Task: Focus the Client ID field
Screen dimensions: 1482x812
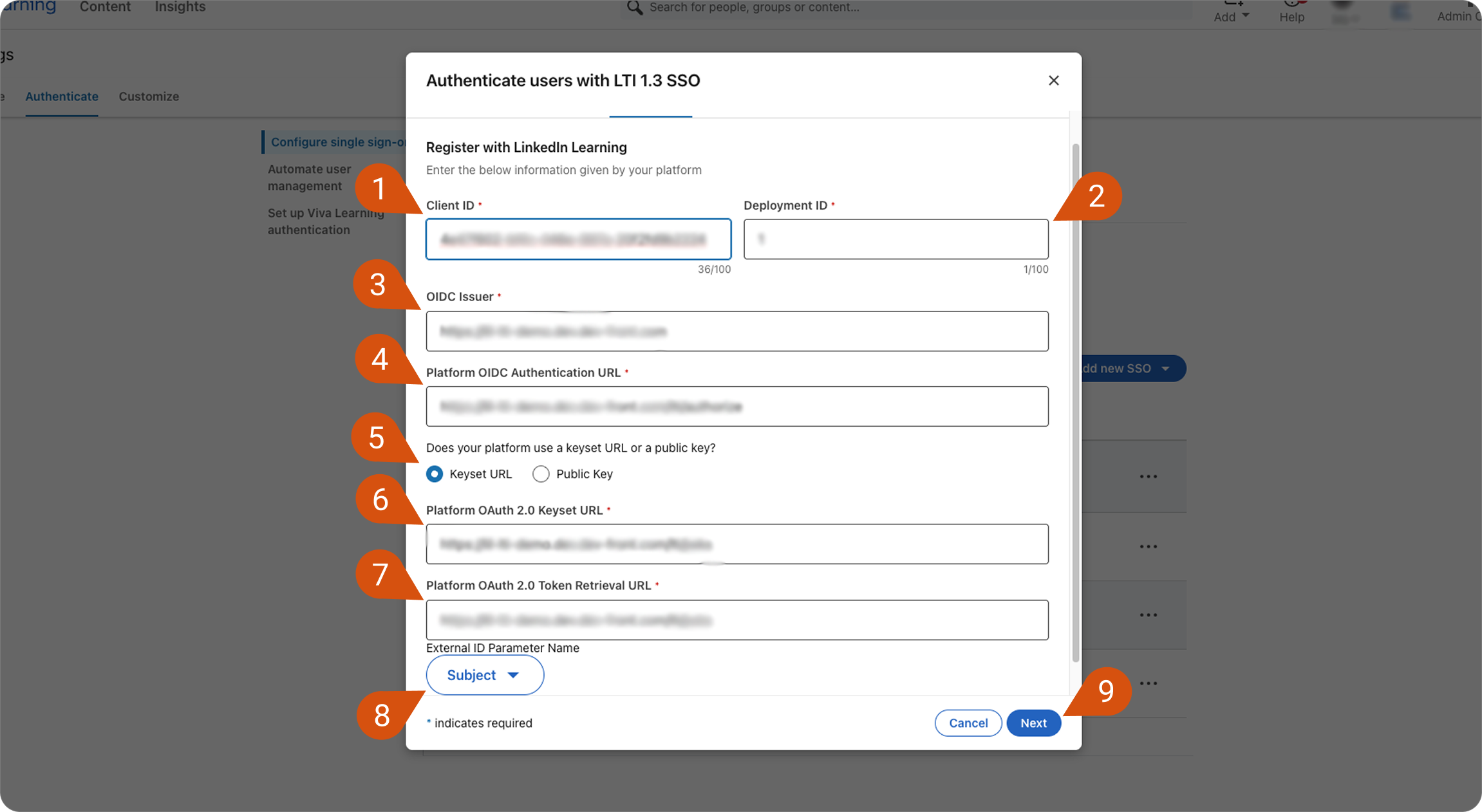Action: pos(578,239)
